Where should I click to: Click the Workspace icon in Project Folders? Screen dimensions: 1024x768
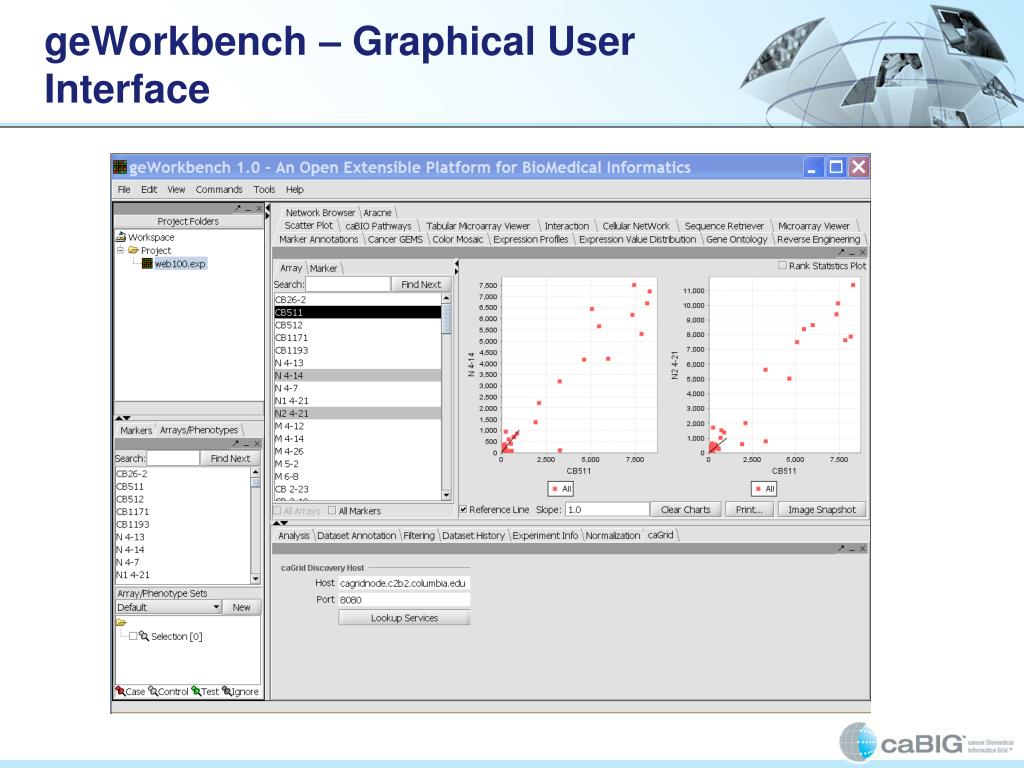click(x=121, y=238)
